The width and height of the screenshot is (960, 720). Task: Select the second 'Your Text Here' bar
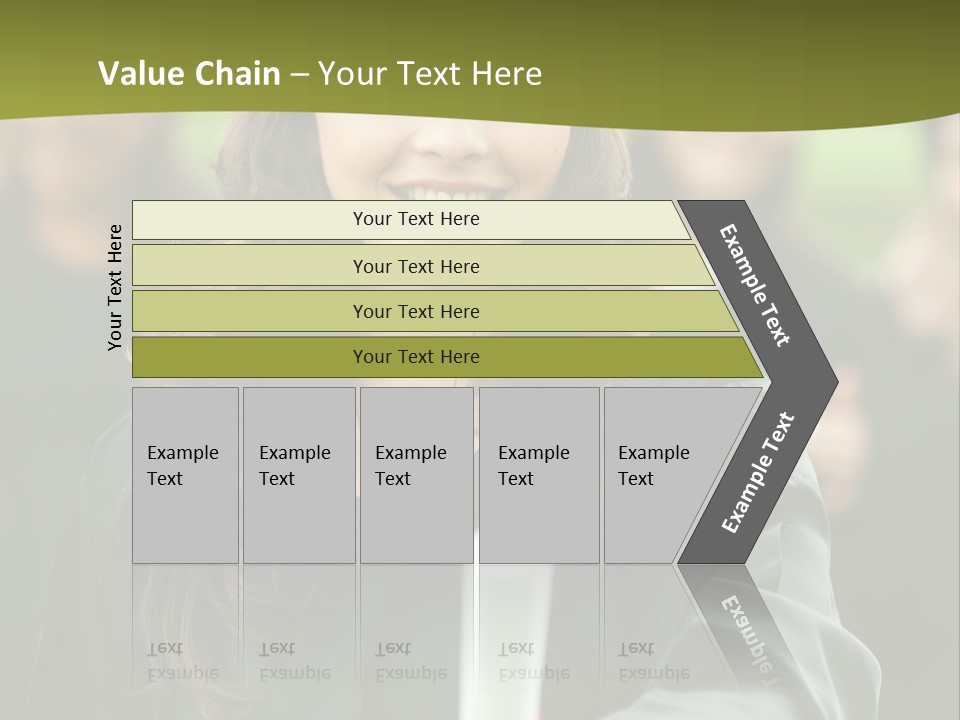(422, 266)
